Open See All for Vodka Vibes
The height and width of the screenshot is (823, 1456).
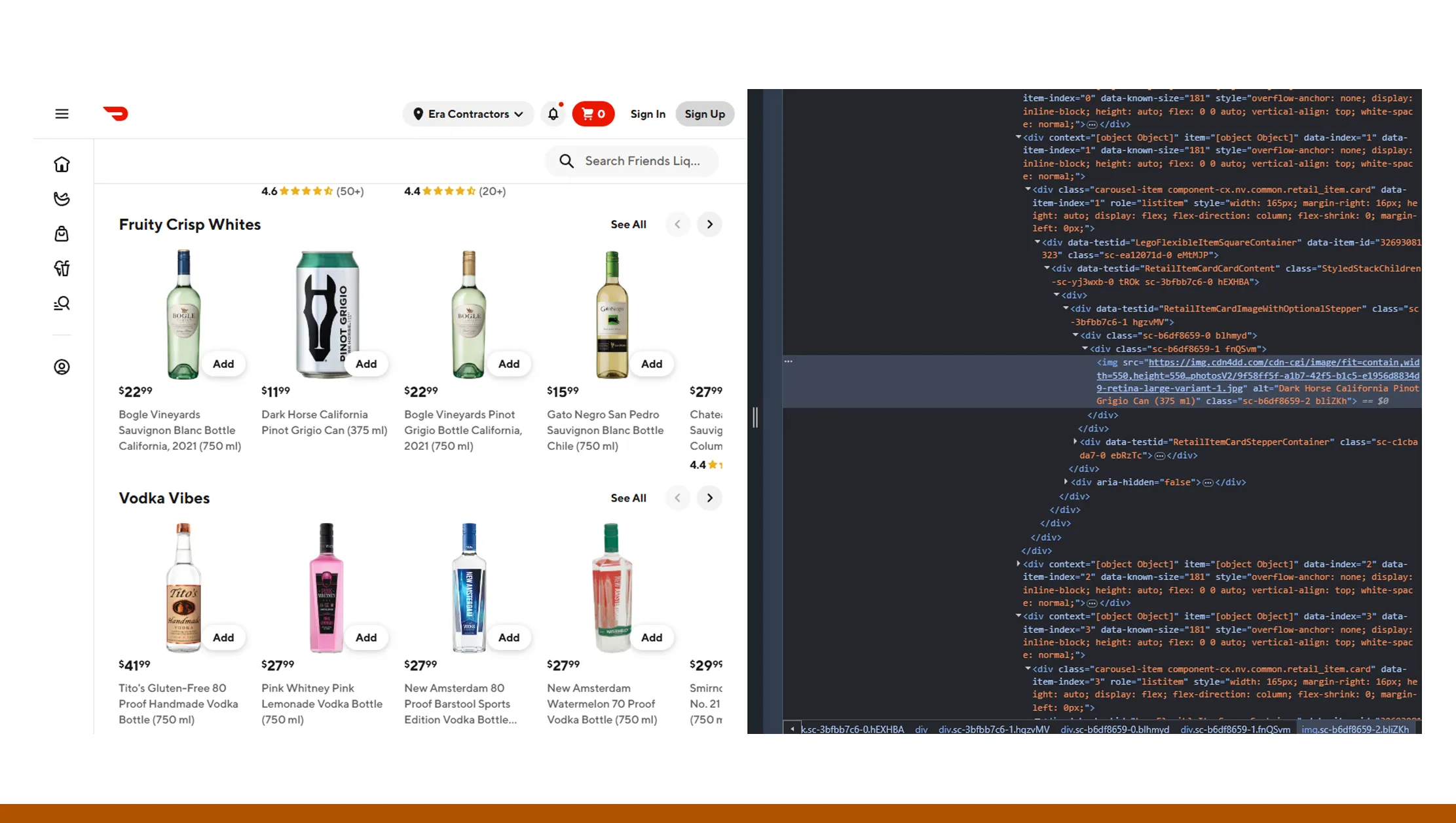(x=627, y=498)
